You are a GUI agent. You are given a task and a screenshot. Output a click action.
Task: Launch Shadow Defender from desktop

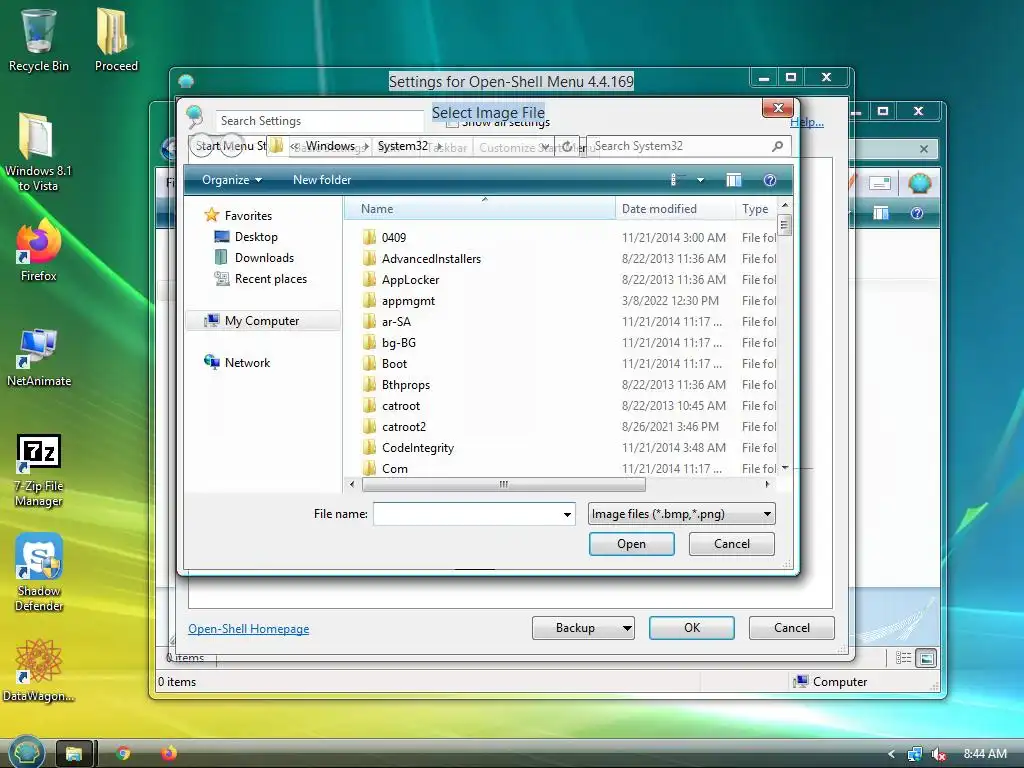pos(39,573)
